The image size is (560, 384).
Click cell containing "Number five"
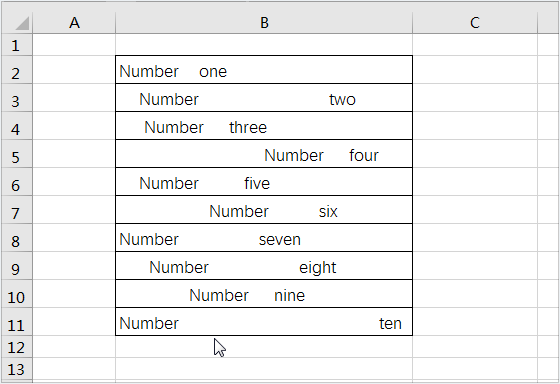264,181
